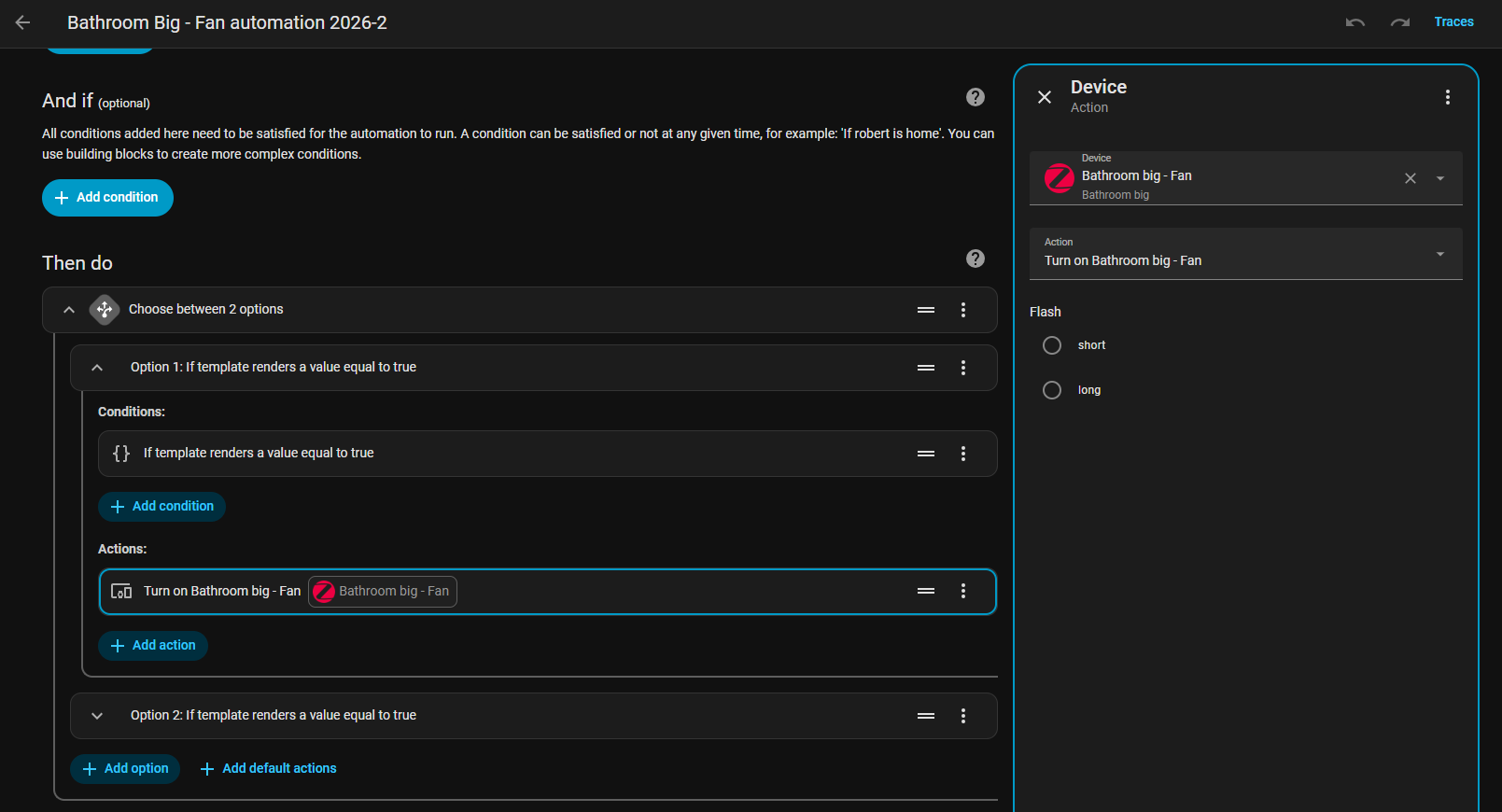
Task: Click the undo icon in header
Action: [x=1355, y=22]
